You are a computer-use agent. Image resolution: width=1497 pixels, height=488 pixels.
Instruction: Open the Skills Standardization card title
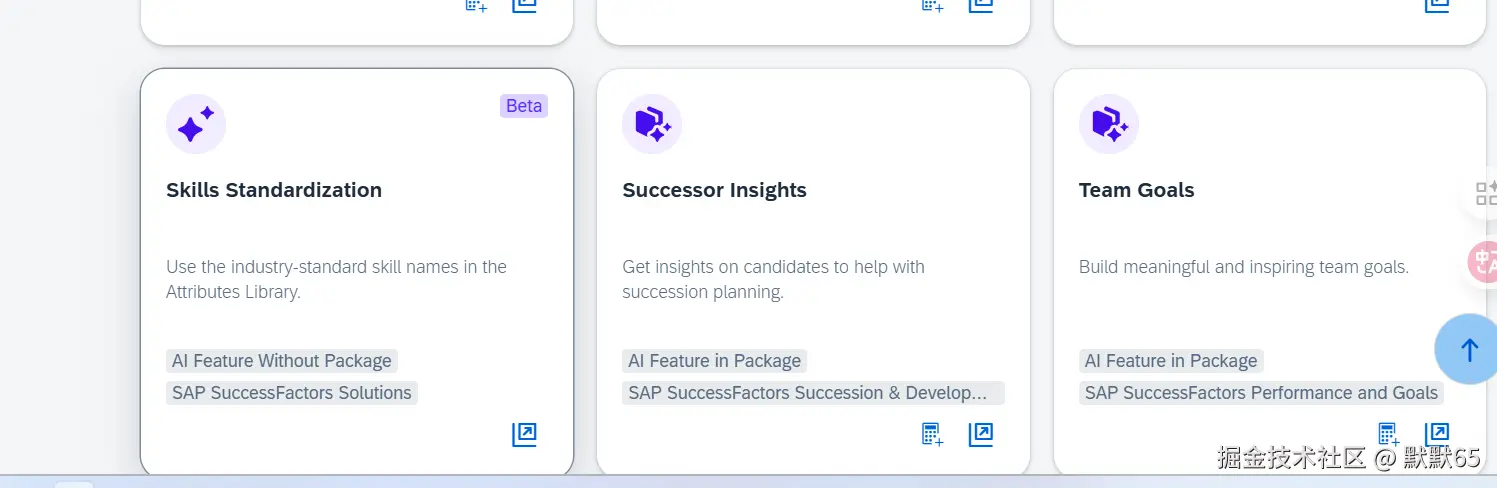(x=274, y=190)
